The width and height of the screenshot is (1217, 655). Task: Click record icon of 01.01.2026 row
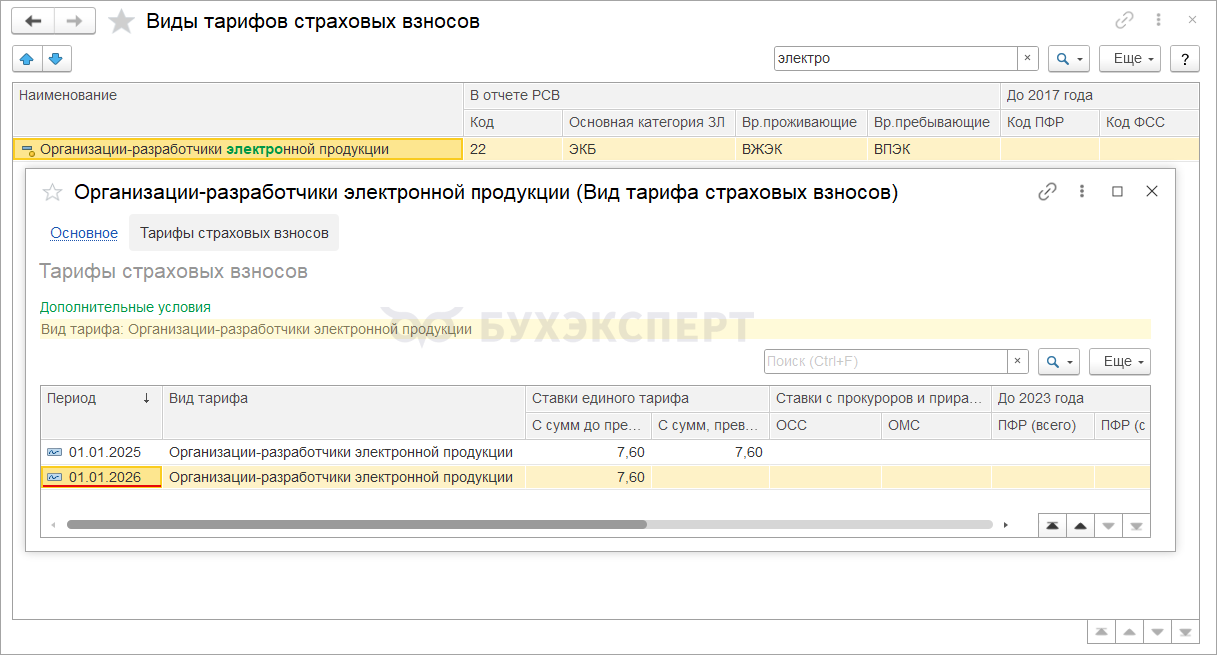pos(55,477)
